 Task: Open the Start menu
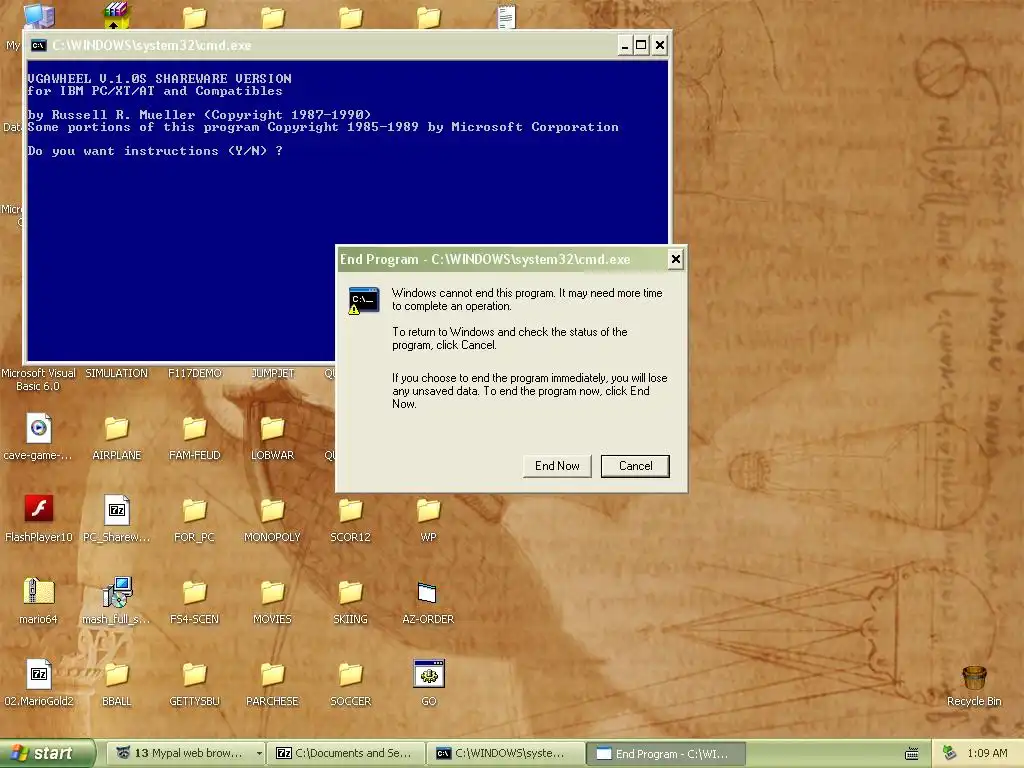pos(47,754)
